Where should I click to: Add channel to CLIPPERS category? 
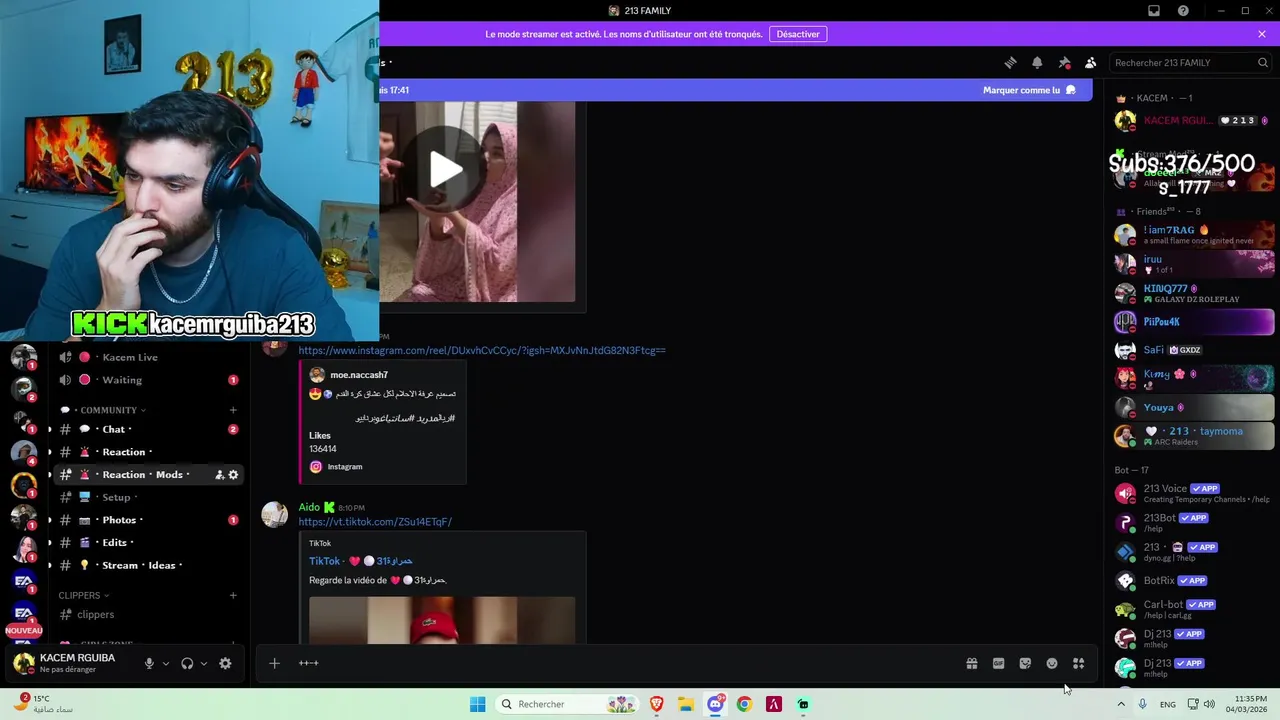[x=233, y=595]
